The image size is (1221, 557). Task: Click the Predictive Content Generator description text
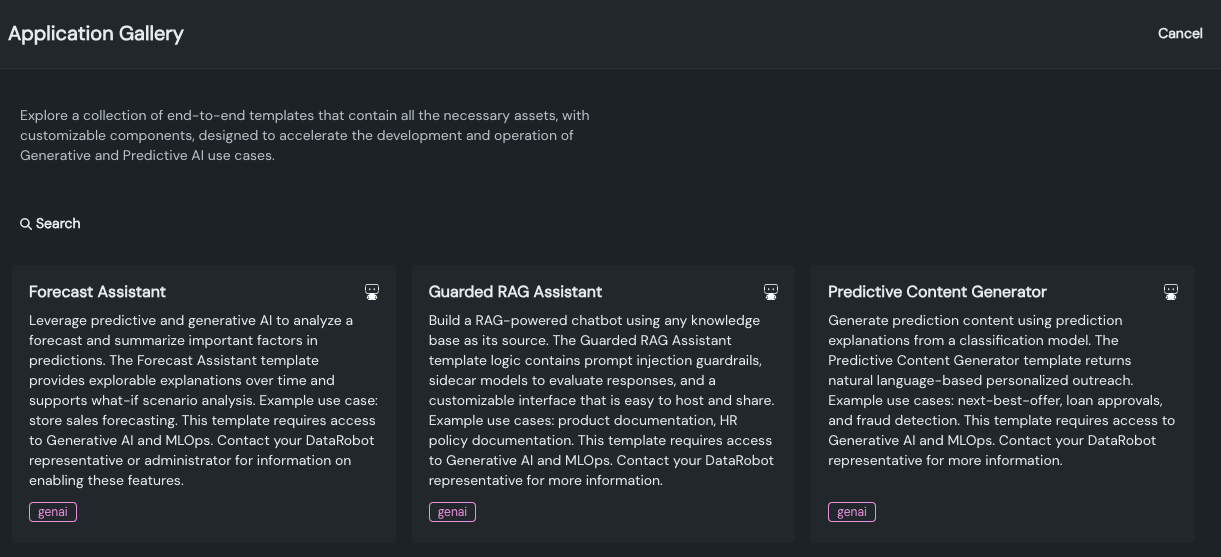(x=1001, y=390)
